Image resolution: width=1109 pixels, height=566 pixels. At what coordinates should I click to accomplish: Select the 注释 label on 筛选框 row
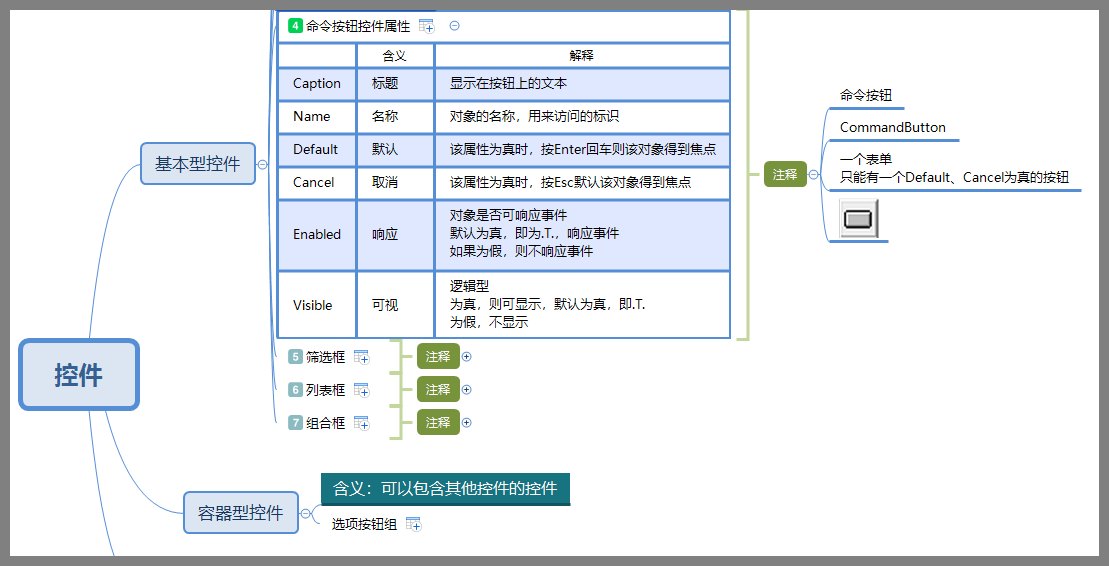439,357
